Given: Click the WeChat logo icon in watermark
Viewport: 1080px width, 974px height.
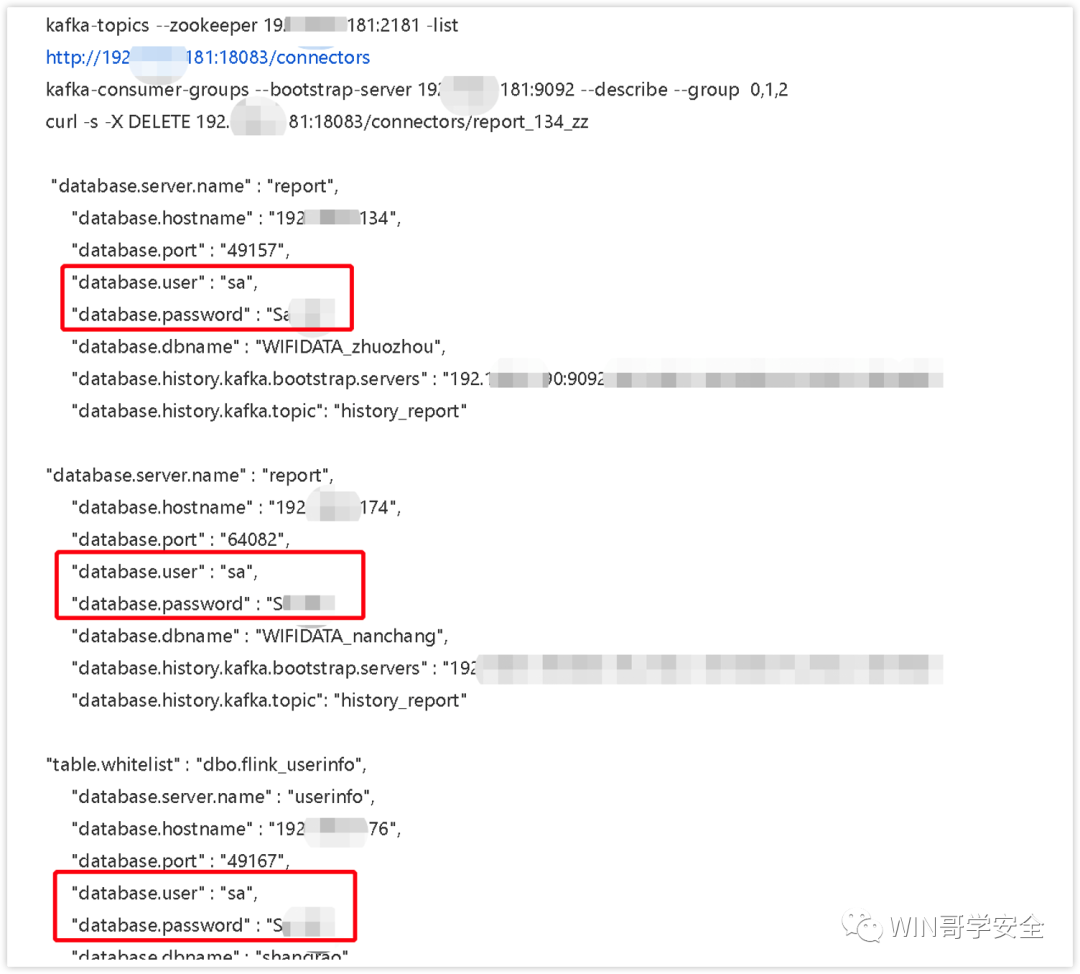Looking at the screenshot, I should [x=862, y=926].
